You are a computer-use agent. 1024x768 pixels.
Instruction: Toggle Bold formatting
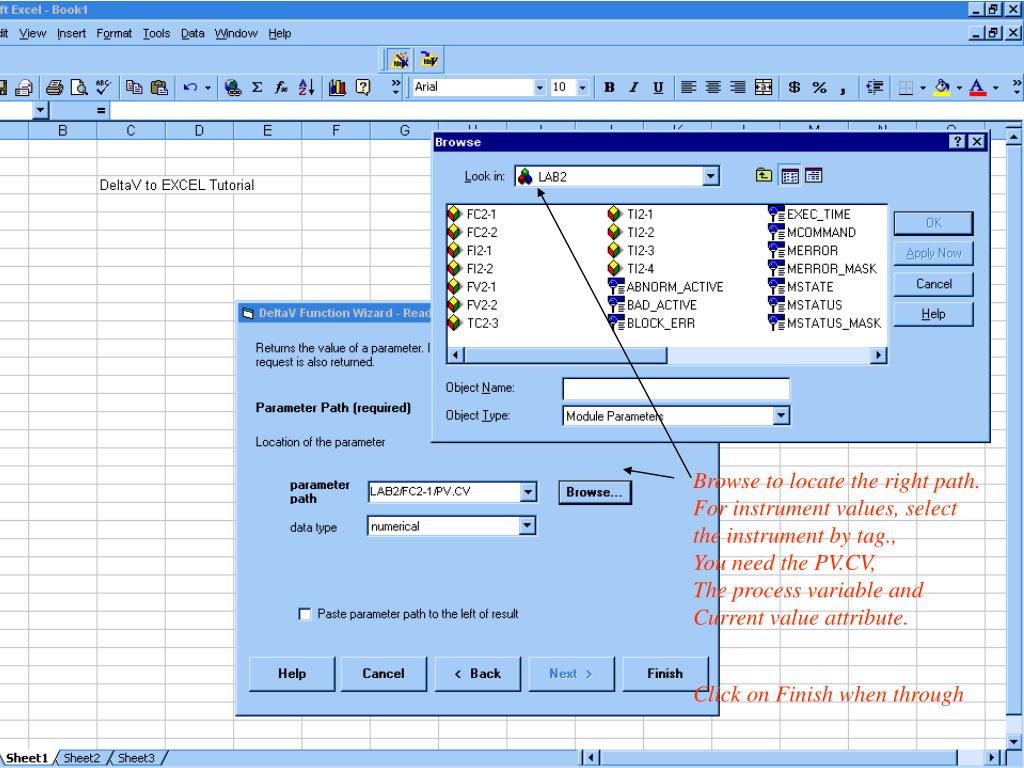(x=609, y=88)
